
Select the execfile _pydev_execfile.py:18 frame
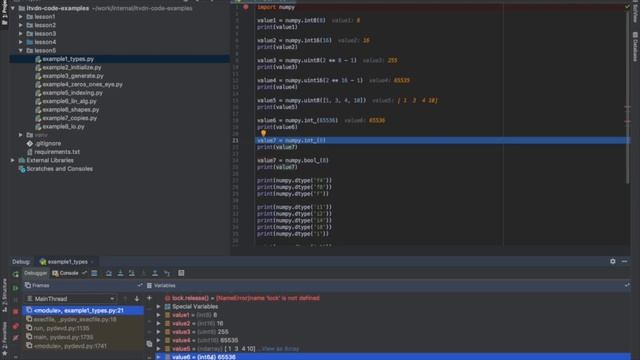84,319
